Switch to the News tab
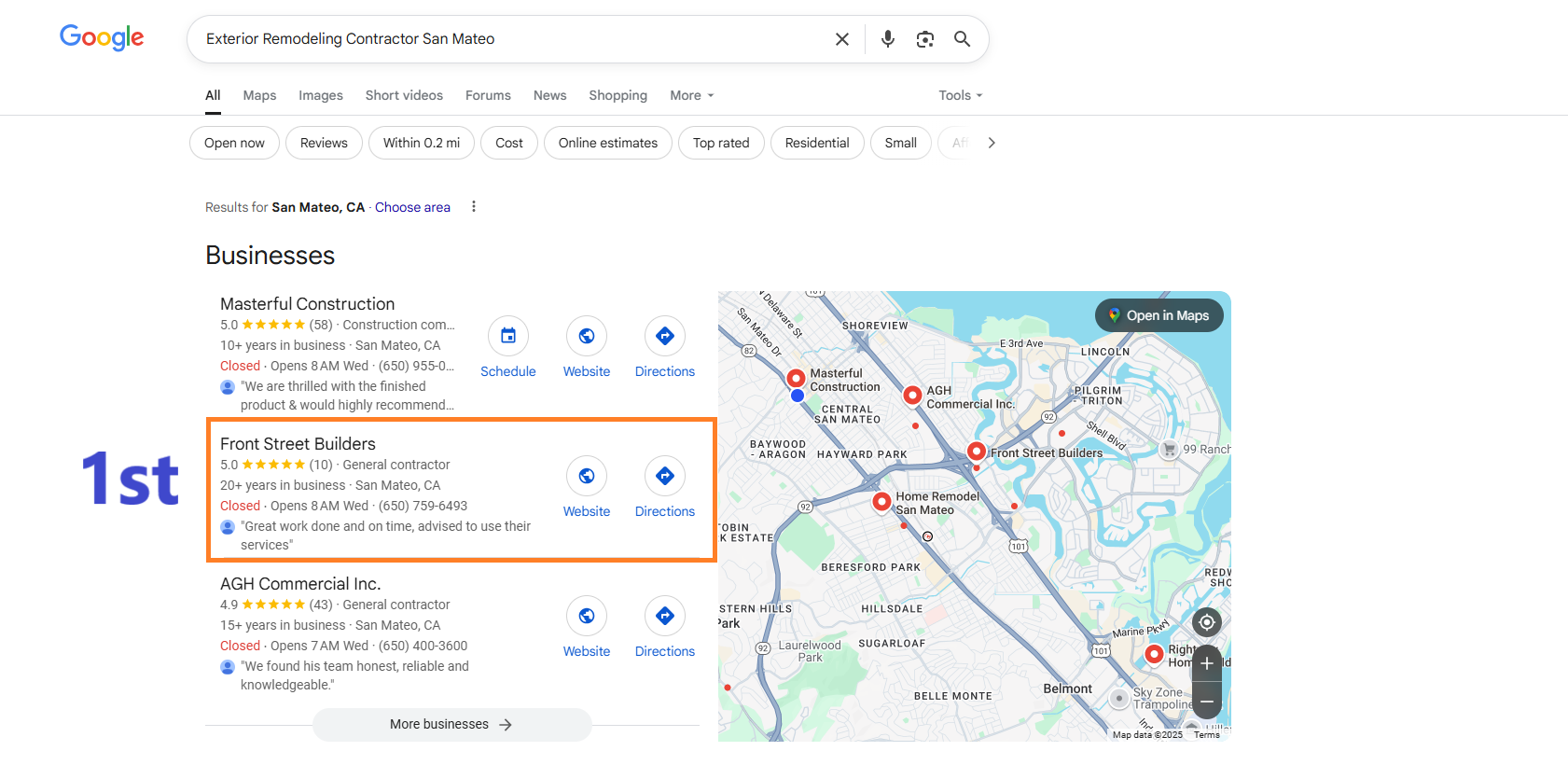1568x765 pixels. coord(550,95)
